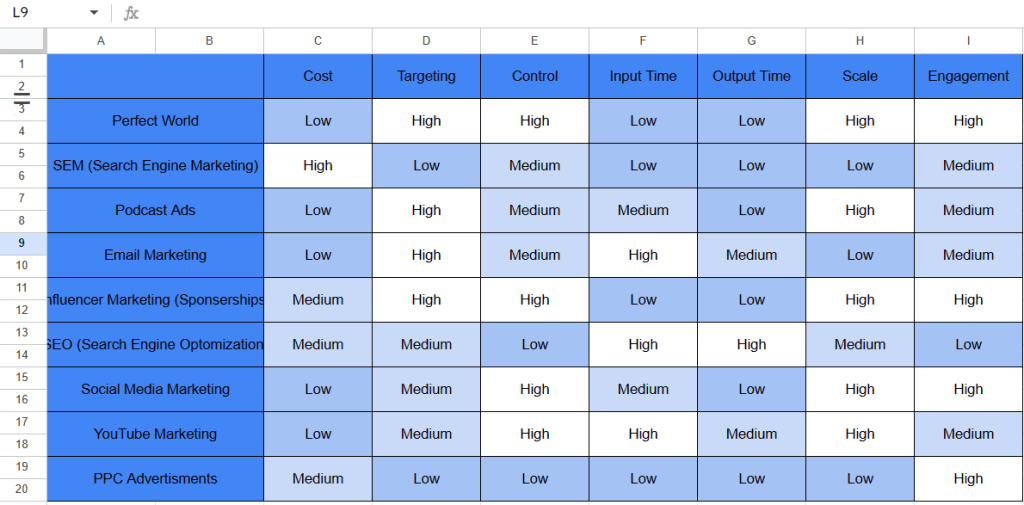Select the Output Time header cell
1024x505 pixels.
tap(751, 76)
